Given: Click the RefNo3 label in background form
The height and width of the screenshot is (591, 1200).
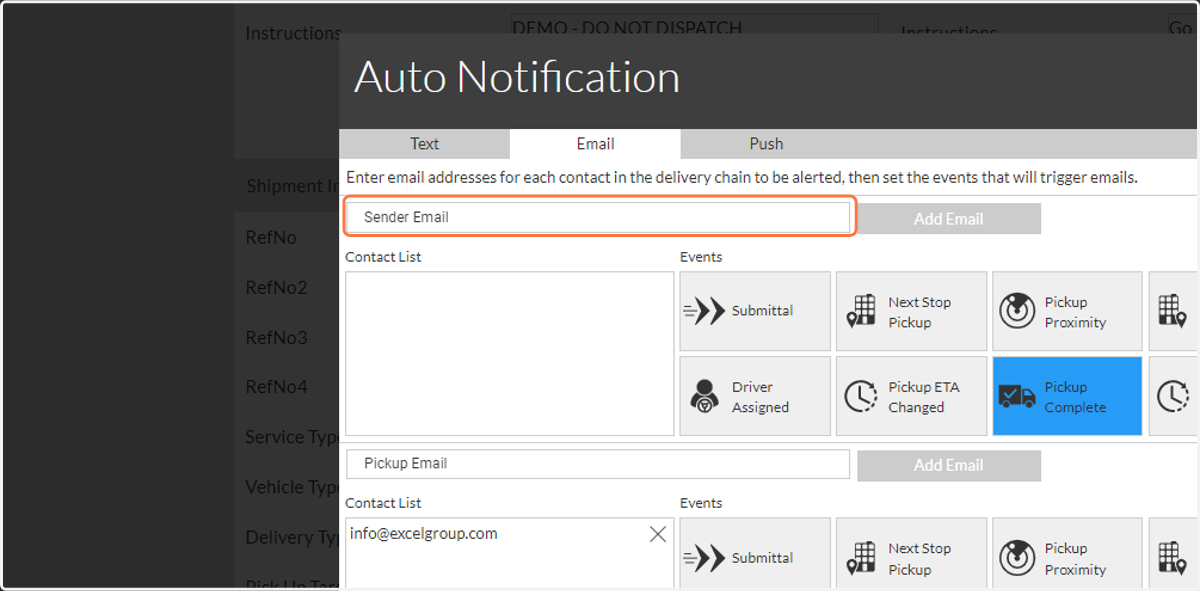Looking at the screenshot, I should pos(276,338).
